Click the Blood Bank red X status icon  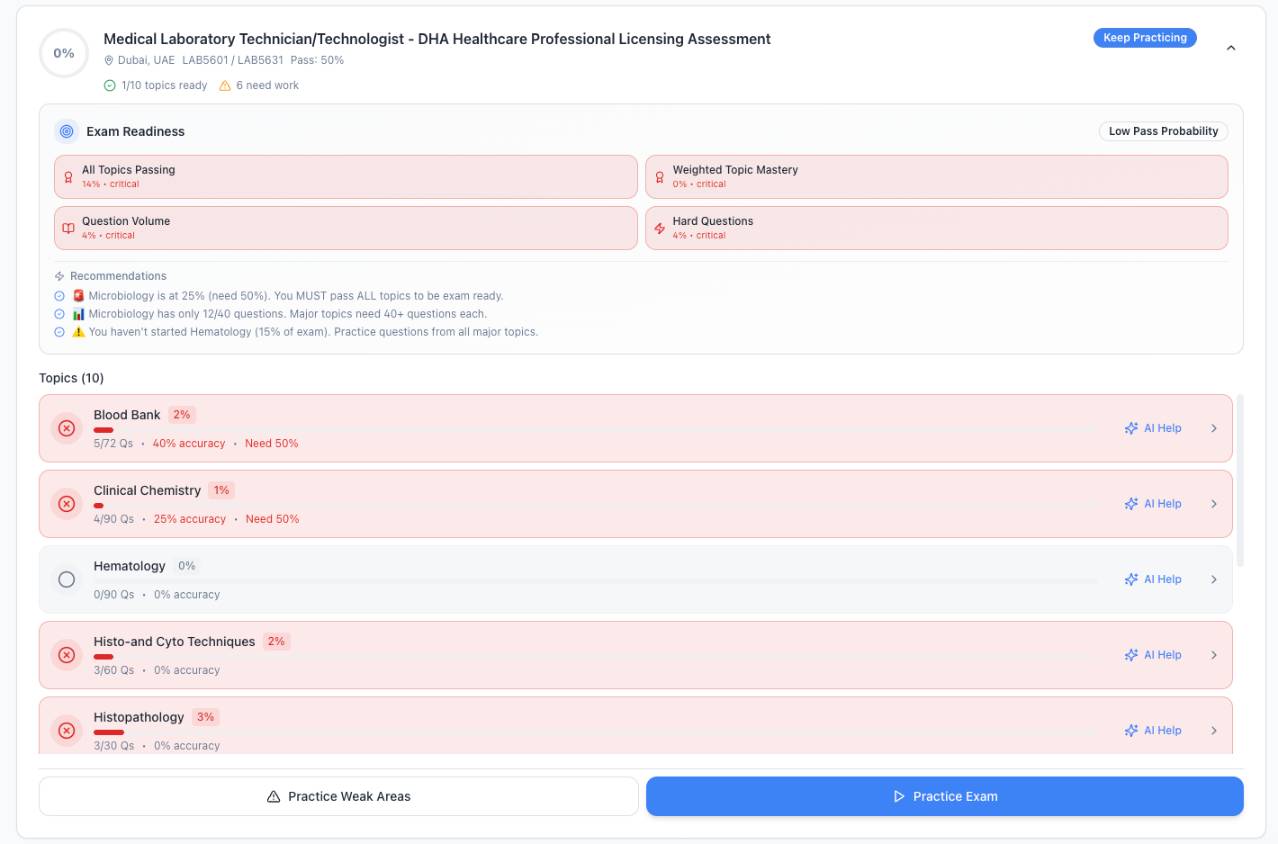pos(67,428)
